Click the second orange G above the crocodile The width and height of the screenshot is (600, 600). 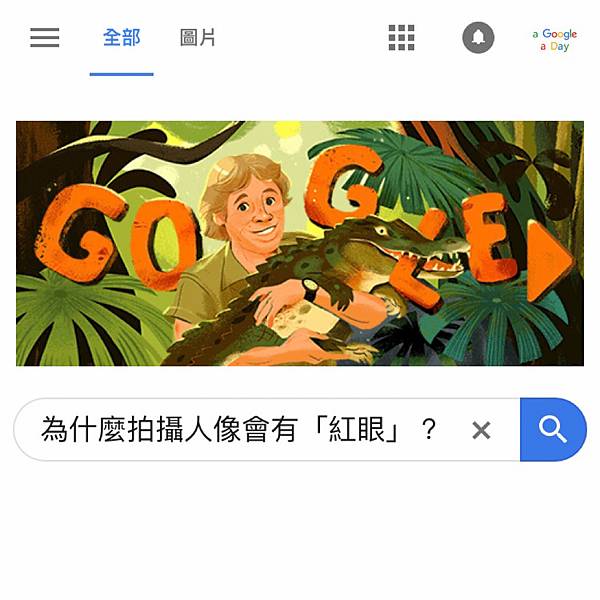pyautogui.click(x=344, y=186)
